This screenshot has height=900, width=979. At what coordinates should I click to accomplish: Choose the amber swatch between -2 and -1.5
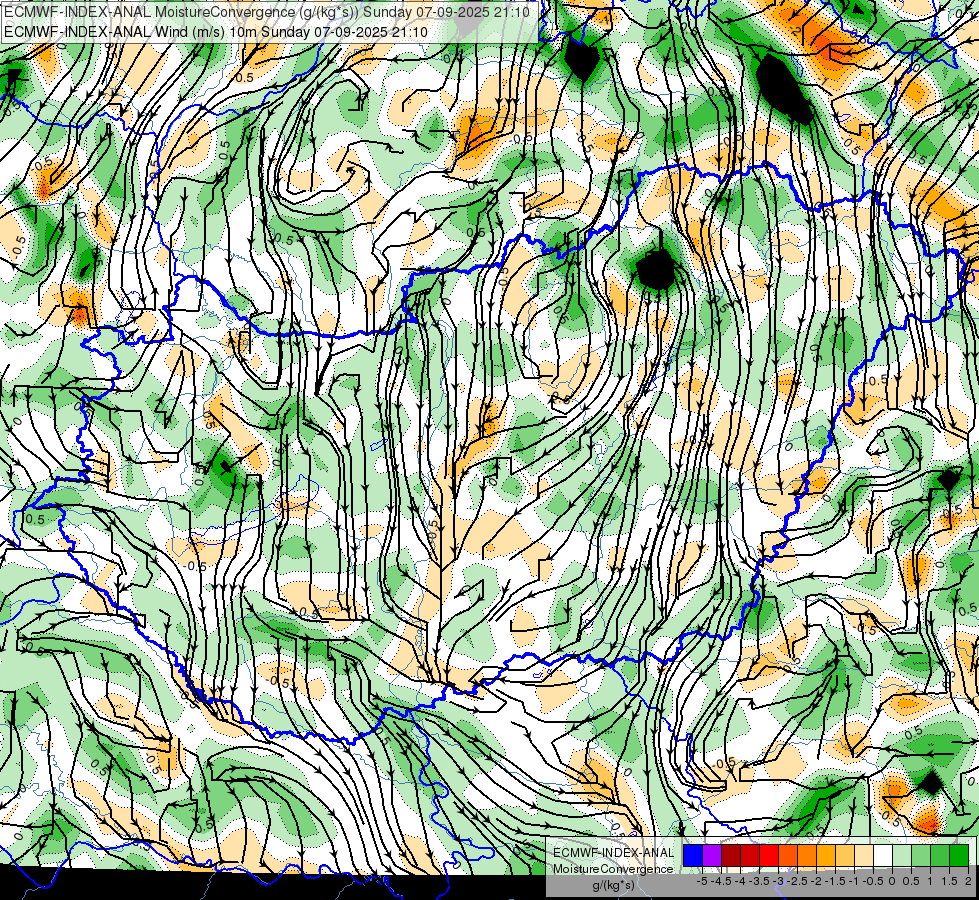click(826, 856)
